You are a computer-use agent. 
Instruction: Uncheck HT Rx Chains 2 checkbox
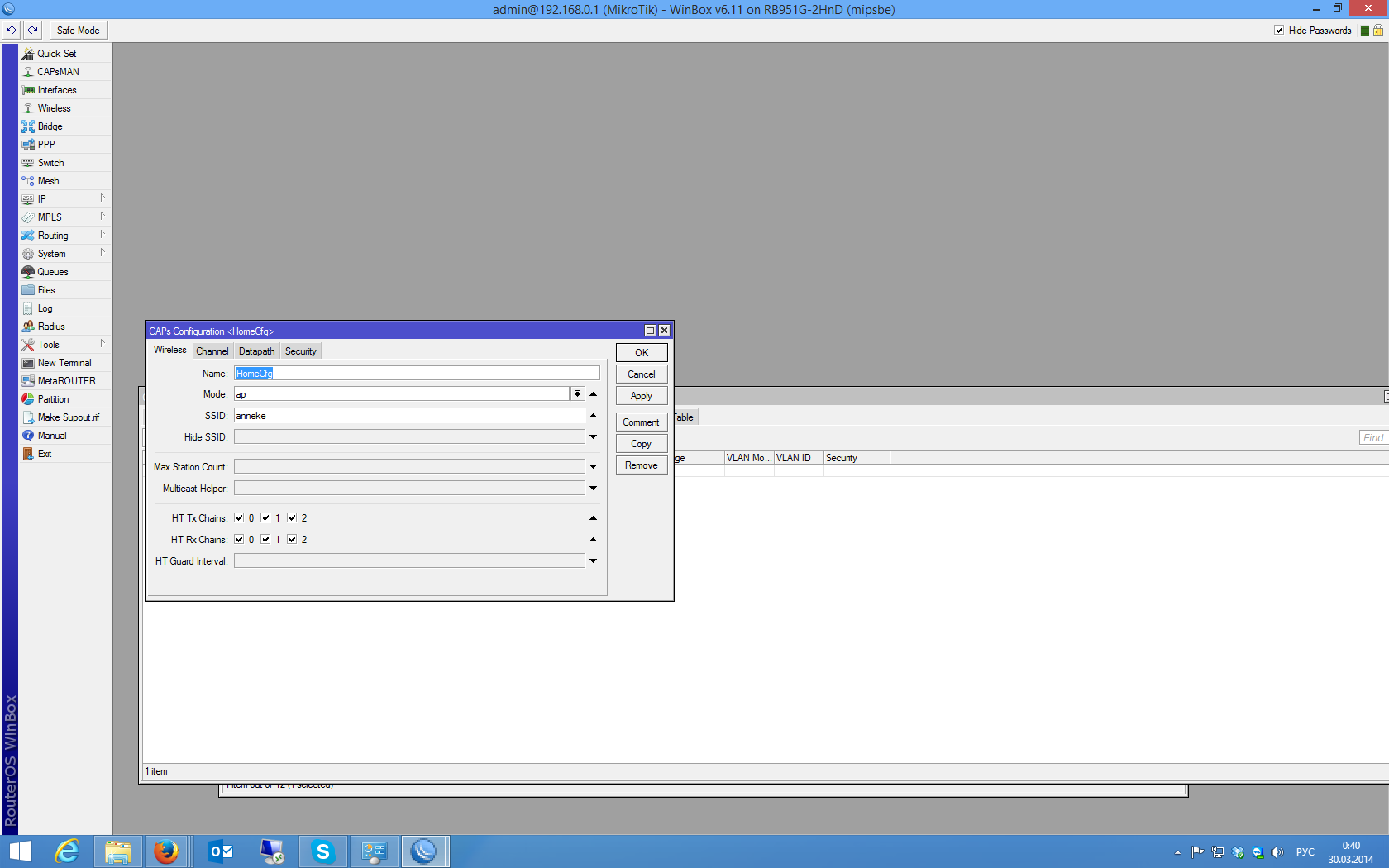(x=292, y=540)
